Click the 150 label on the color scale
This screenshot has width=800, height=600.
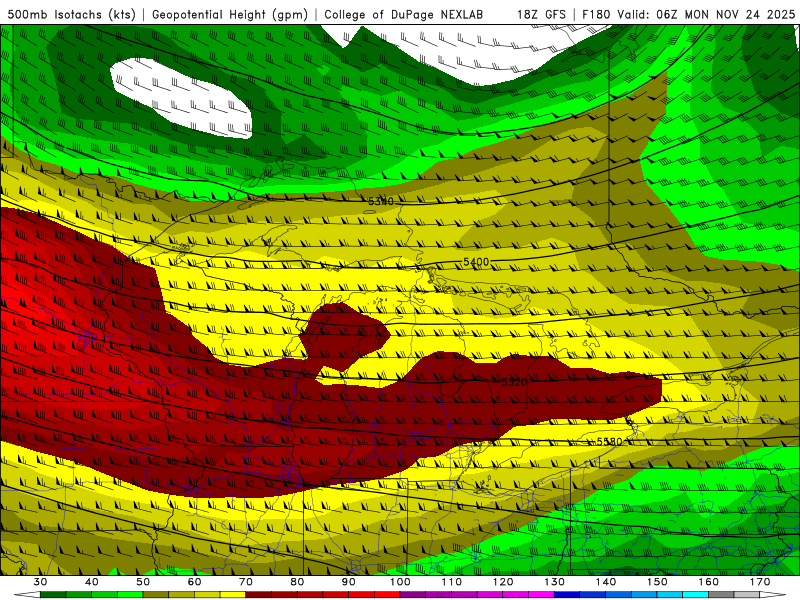(657, 582)
